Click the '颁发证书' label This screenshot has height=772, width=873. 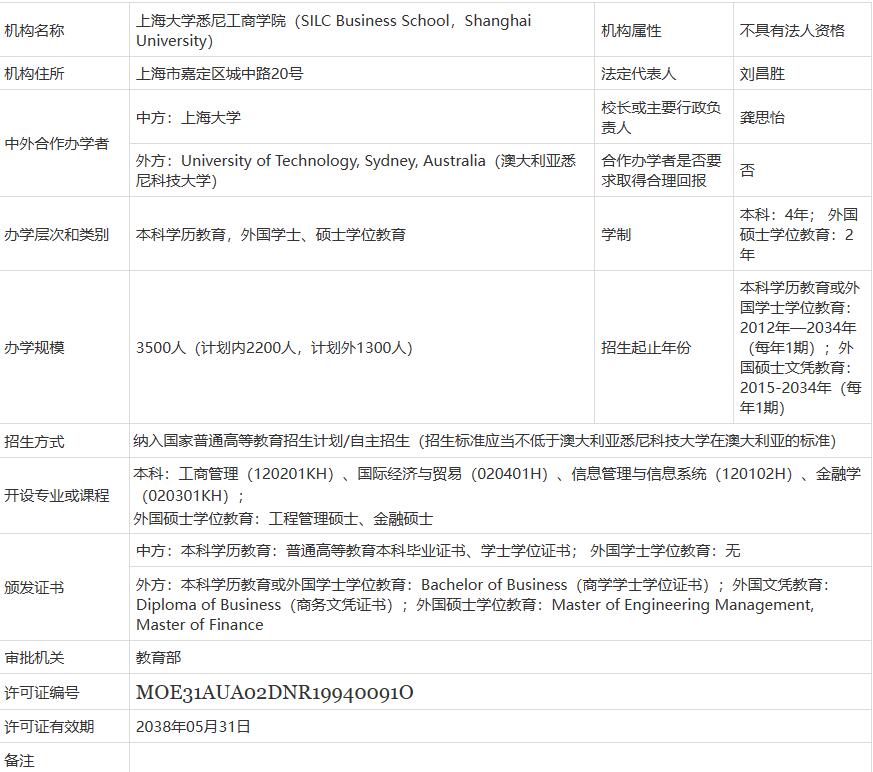pos(35,587)
